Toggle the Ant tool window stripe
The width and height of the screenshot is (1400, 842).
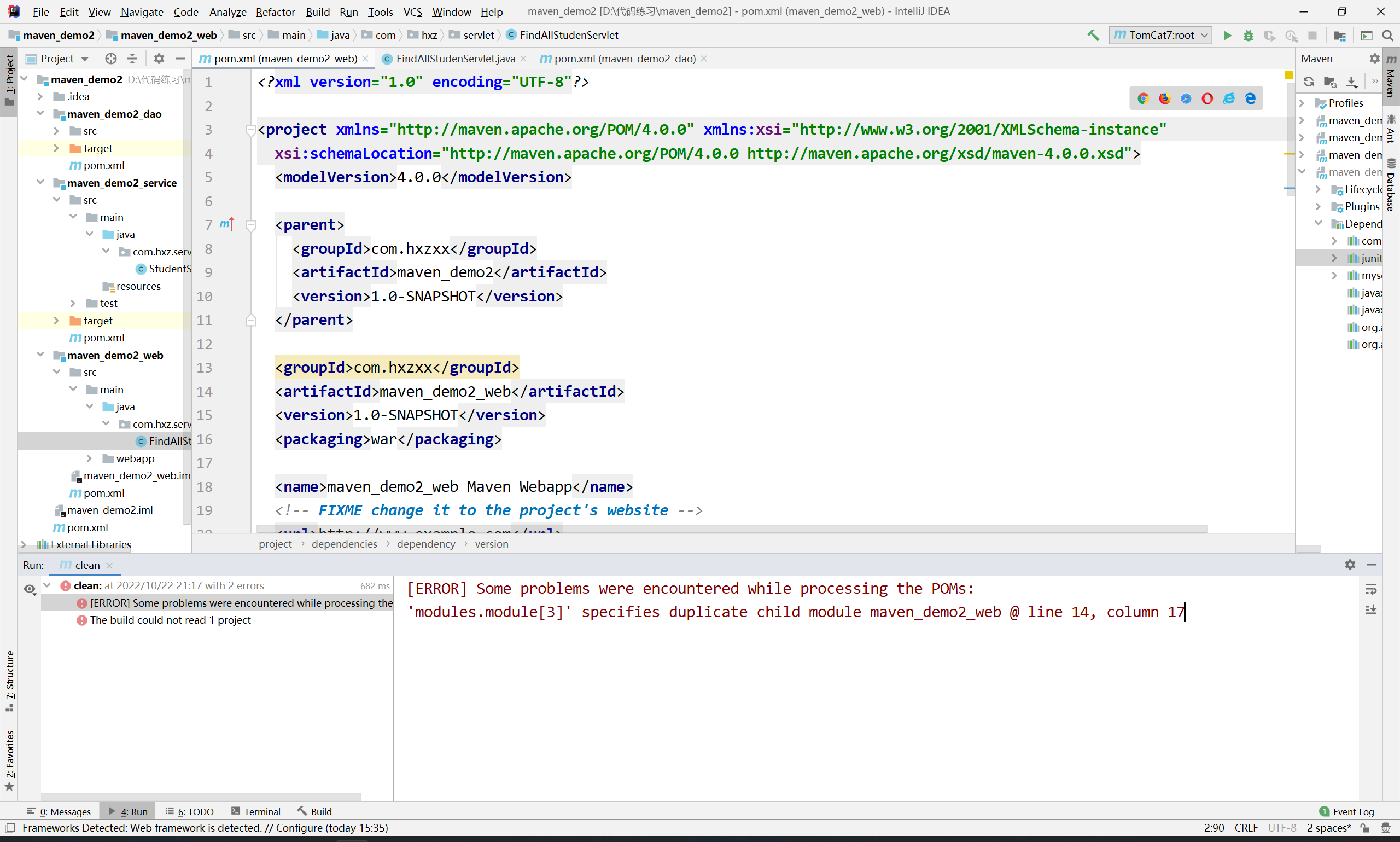tap(1391, 128)
